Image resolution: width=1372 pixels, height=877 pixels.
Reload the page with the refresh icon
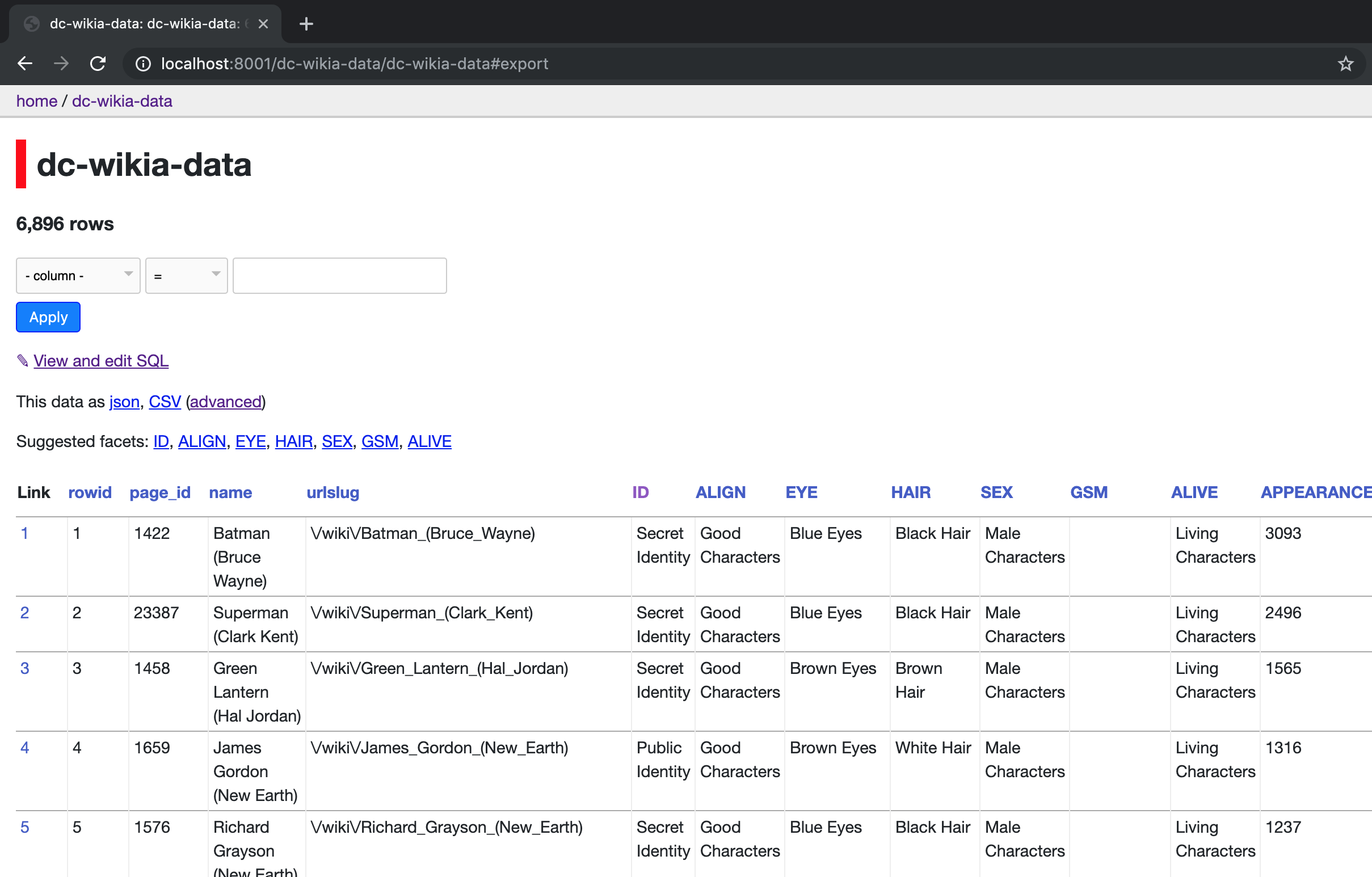coord(98,63)
